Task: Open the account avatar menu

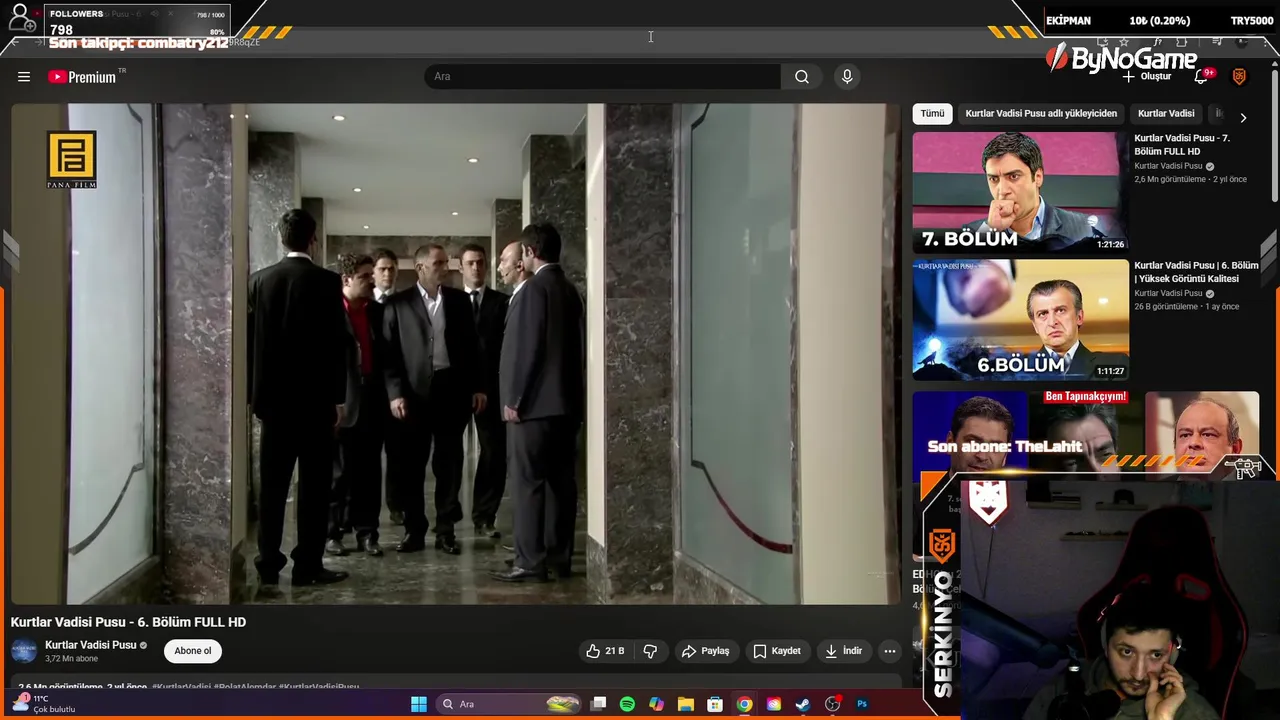Action: click(1239, 77)
